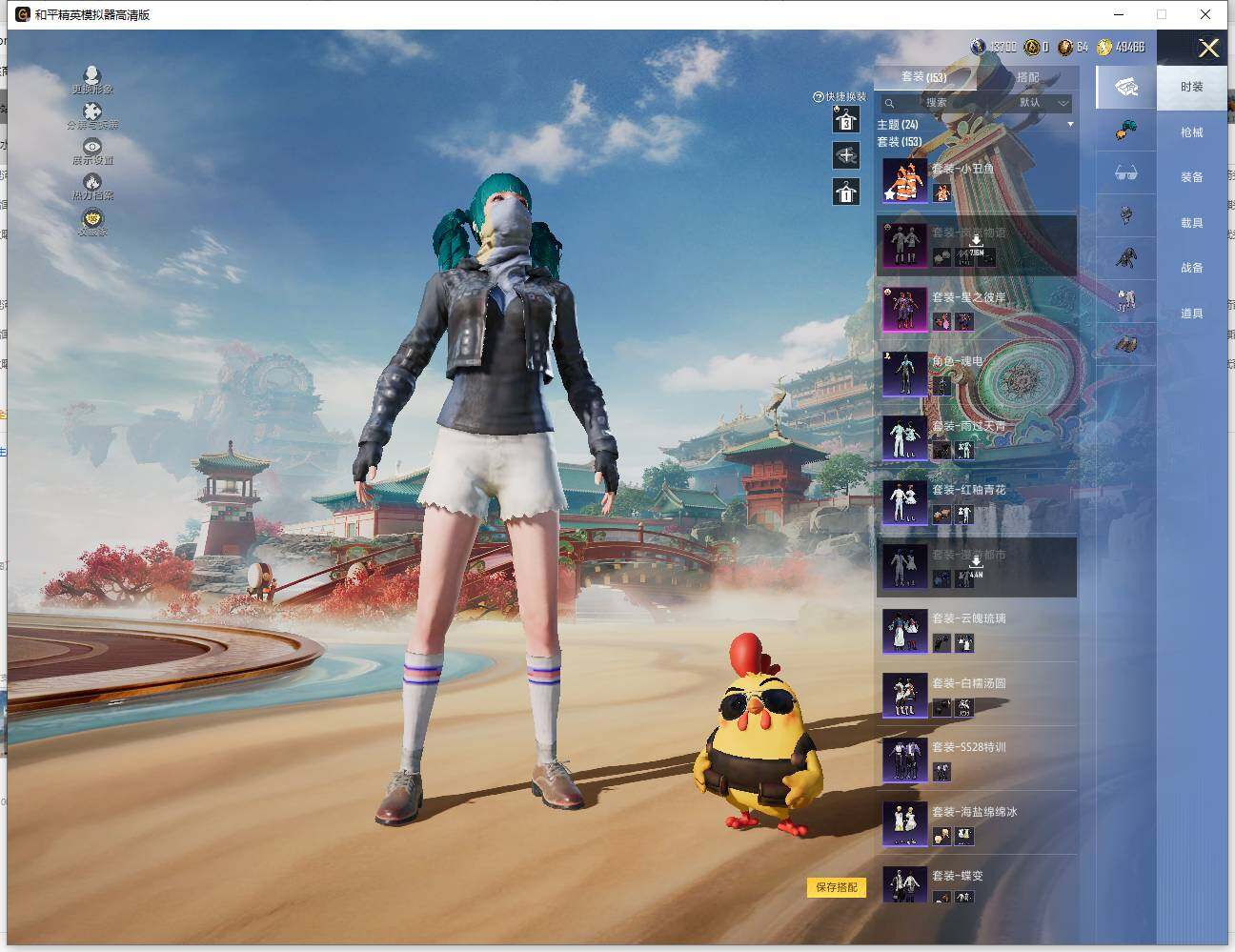This screenshot has width=1235, height=952.
Task: Select the 套装-白糯汤圆 outfit thumbnail
Action: [x=904, y=696]
